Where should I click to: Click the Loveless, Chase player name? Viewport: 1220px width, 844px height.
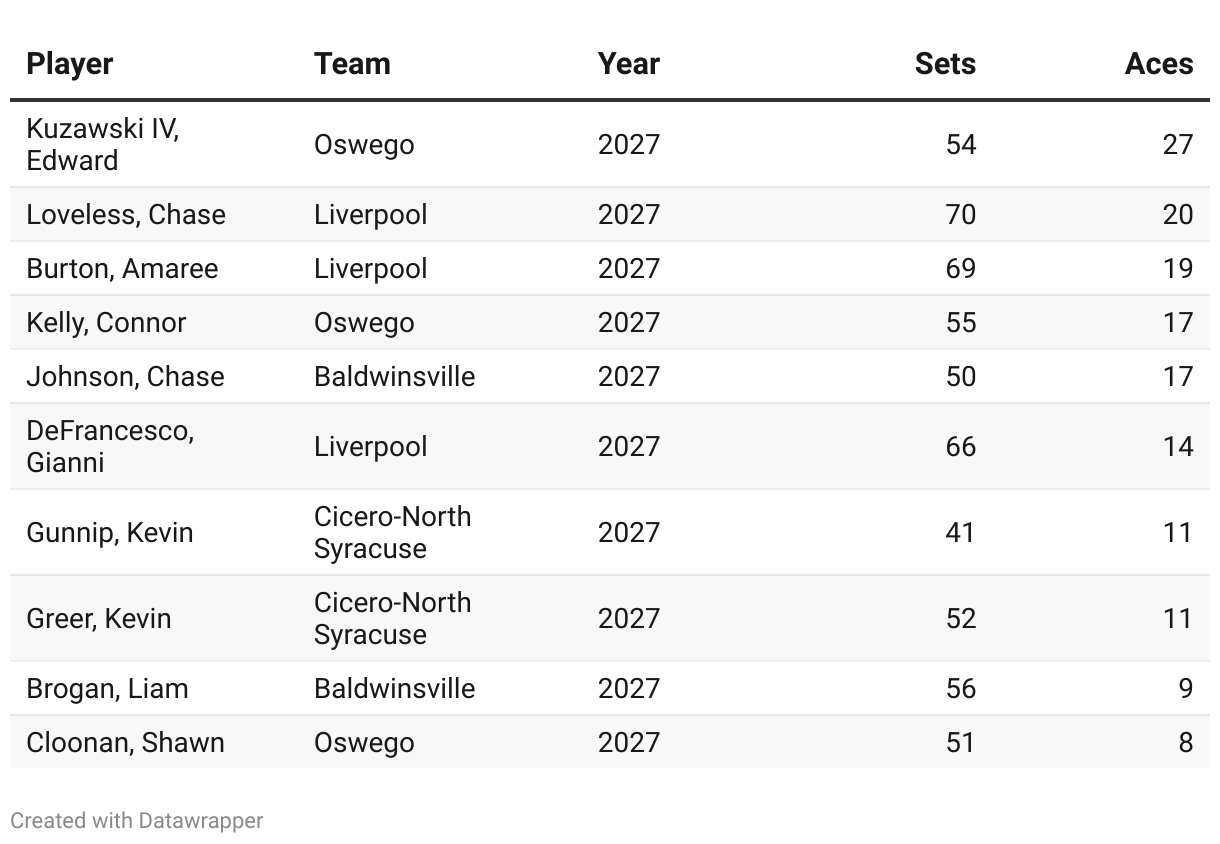click(126, 215)
